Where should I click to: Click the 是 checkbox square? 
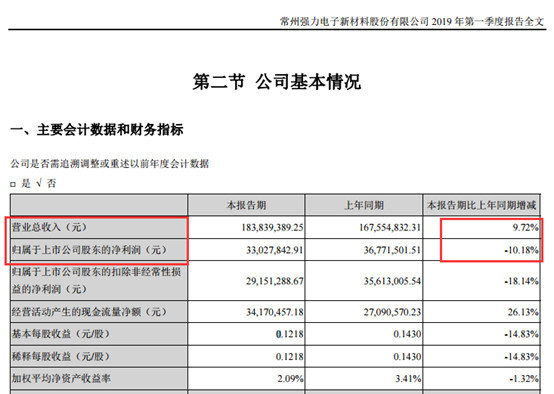[13, 184]
